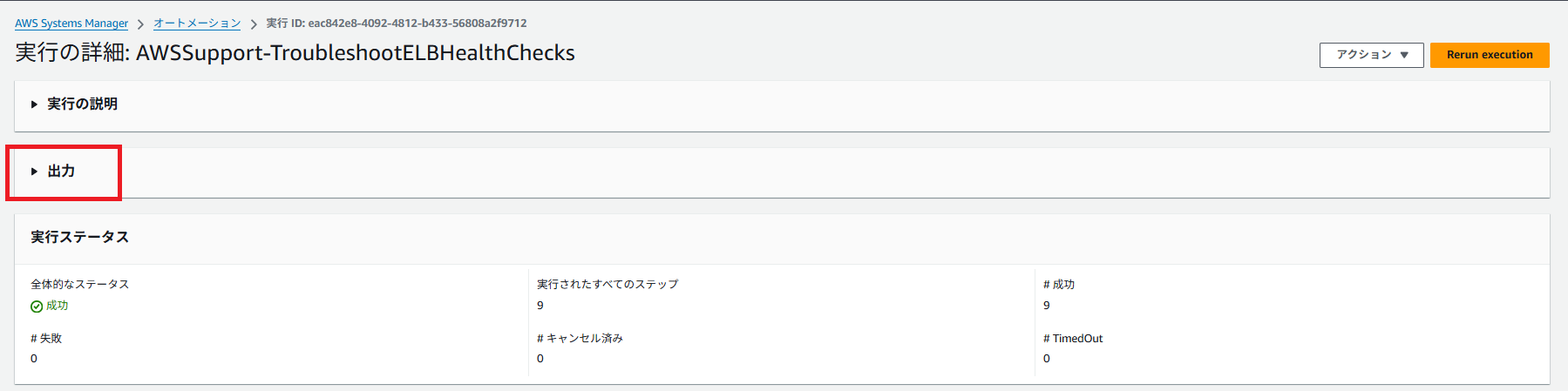Expand the 実行の説明 section triangle

click(x=34, y=104)
